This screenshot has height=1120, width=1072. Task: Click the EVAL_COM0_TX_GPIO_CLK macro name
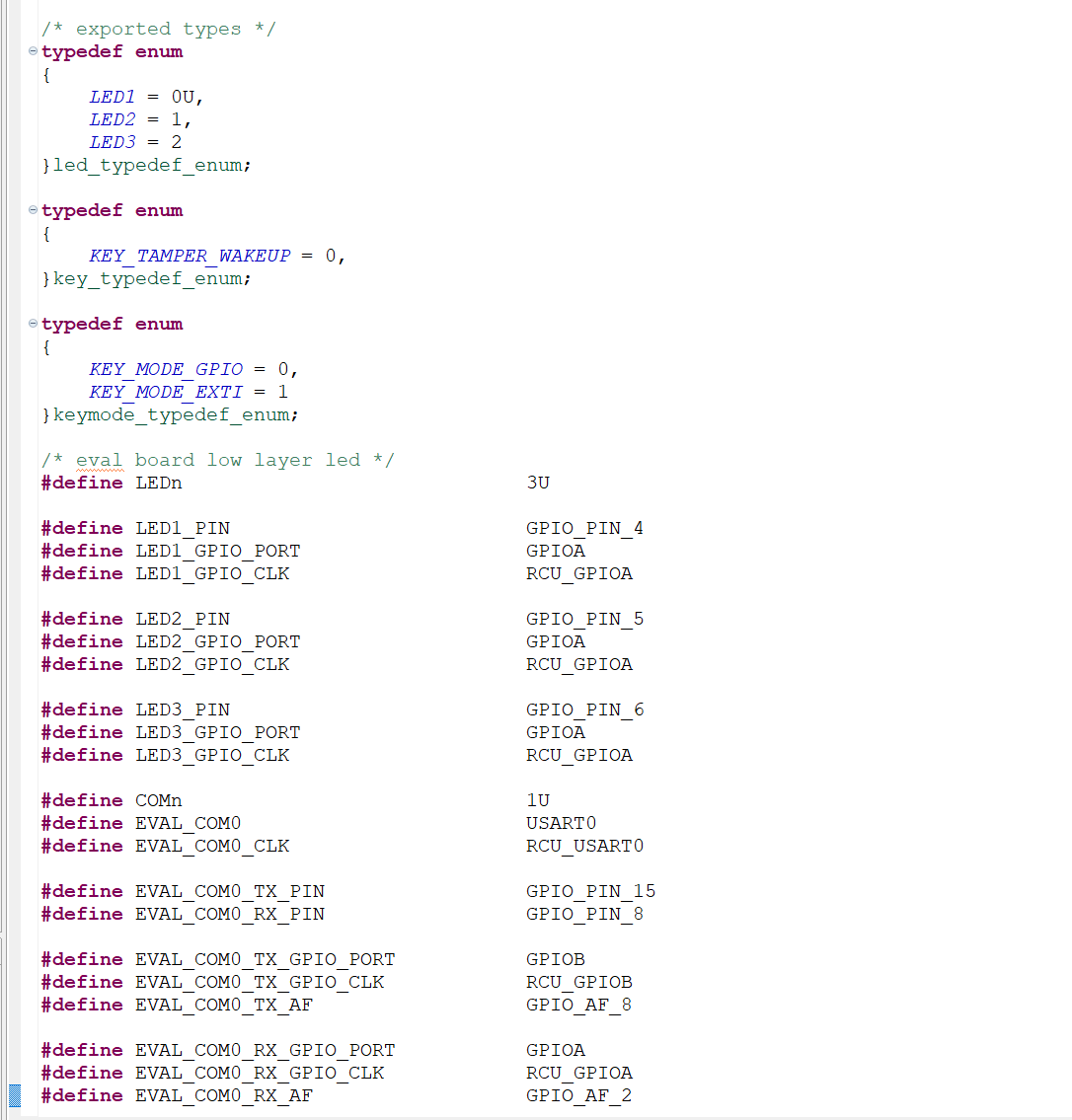[x=259, y=982]
